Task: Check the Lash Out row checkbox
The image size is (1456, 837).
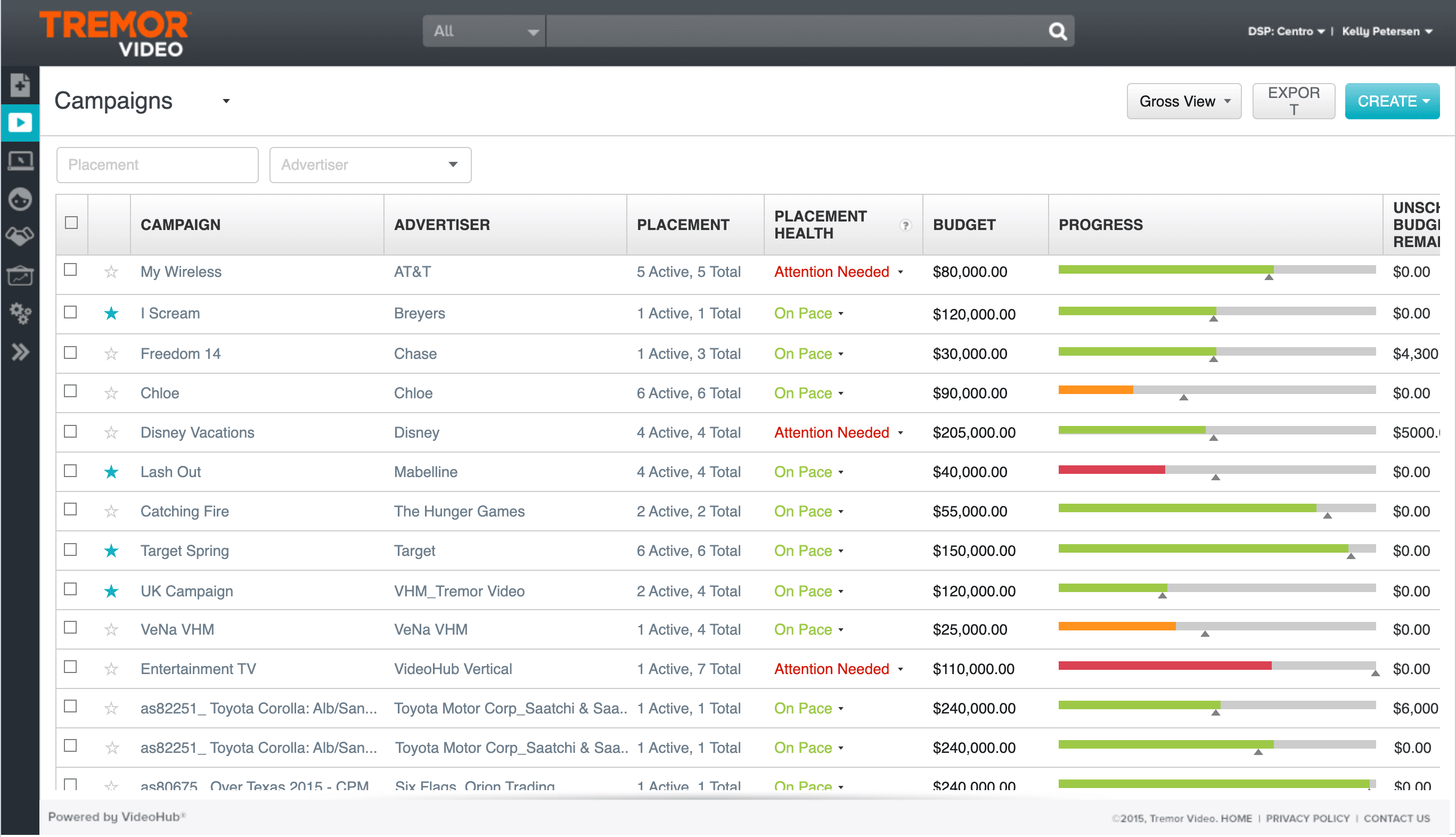Action: (70, 471)
